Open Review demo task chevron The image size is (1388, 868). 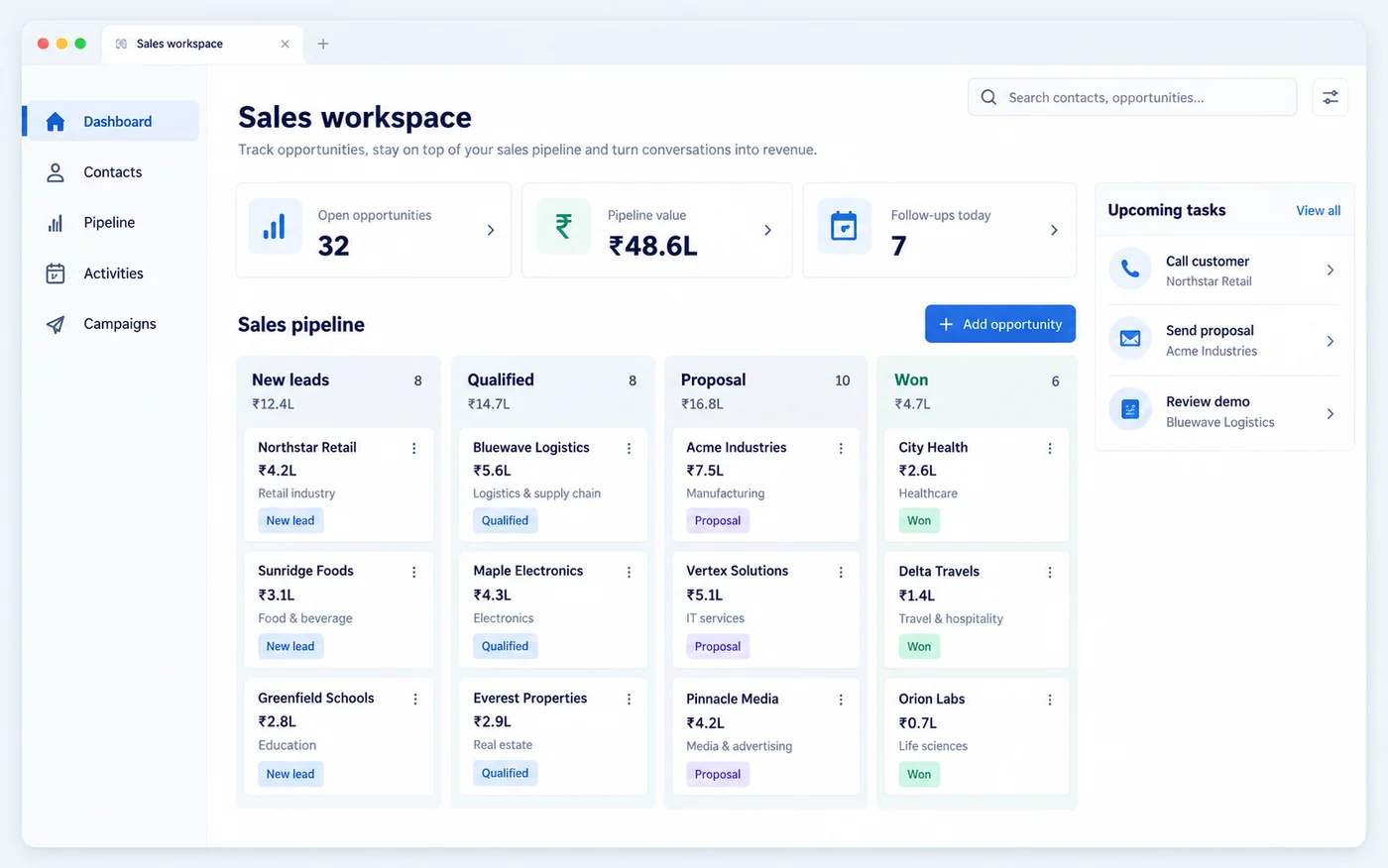tap(1330, 413)
